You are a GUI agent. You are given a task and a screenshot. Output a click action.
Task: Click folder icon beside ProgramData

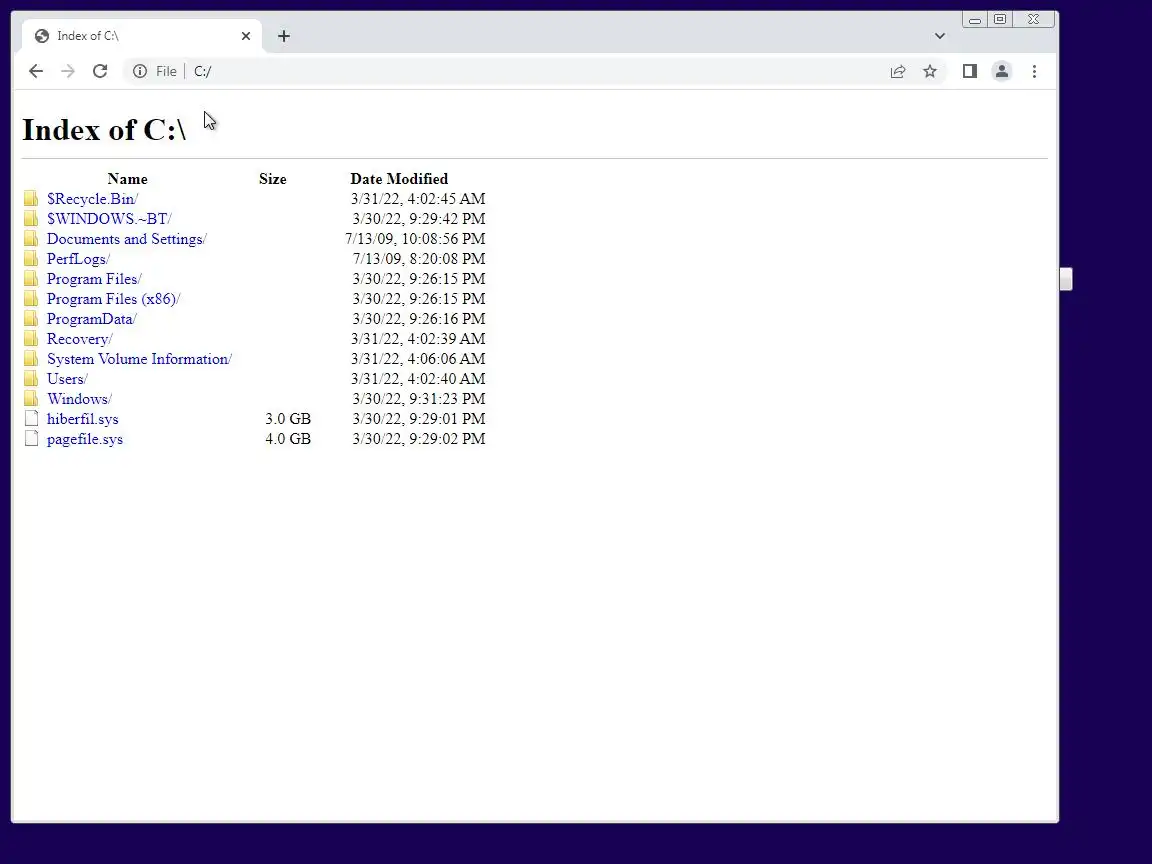(x=31, y=318)
